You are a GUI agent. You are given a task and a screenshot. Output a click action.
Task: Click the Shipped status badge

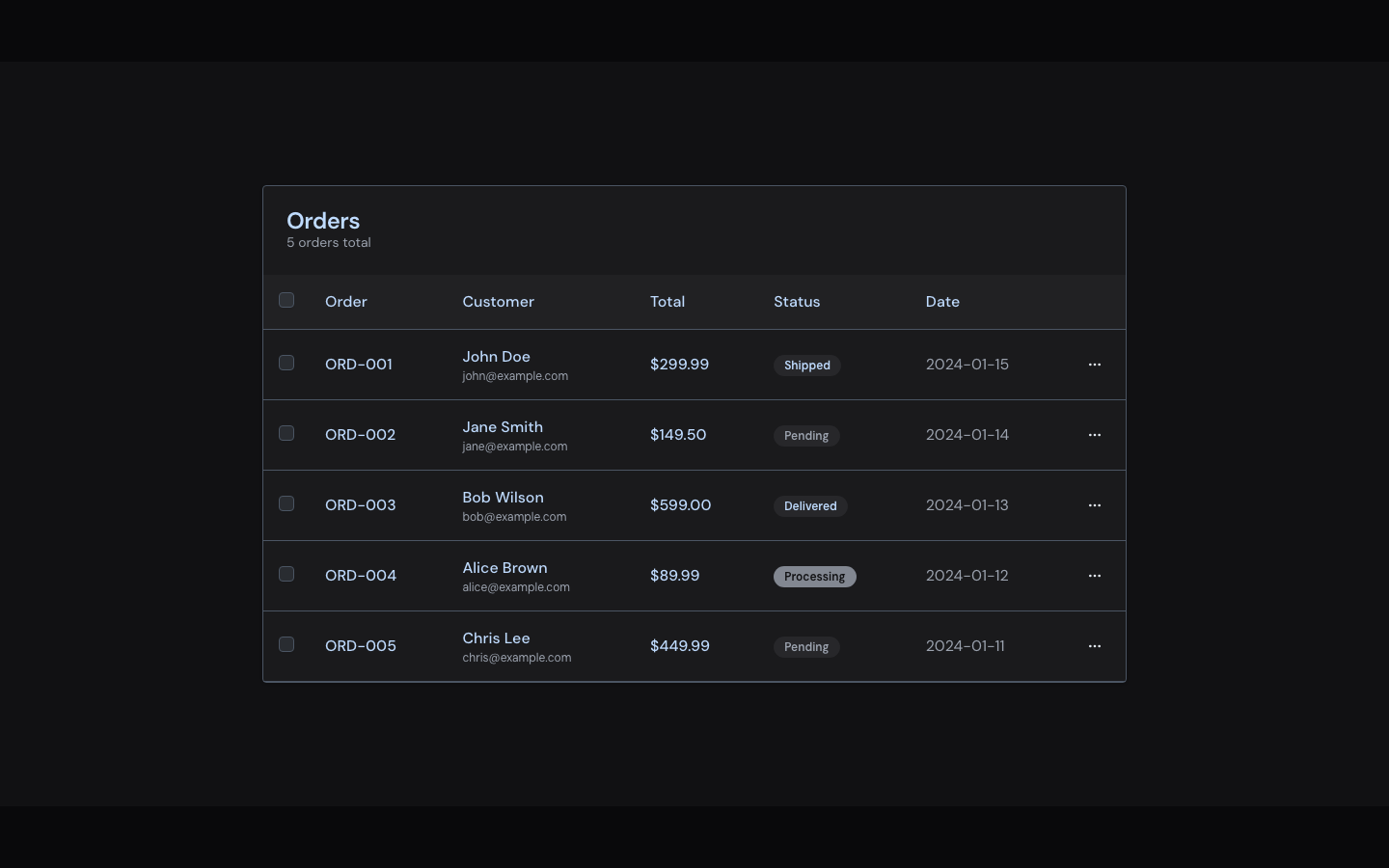tap(806, 366)
